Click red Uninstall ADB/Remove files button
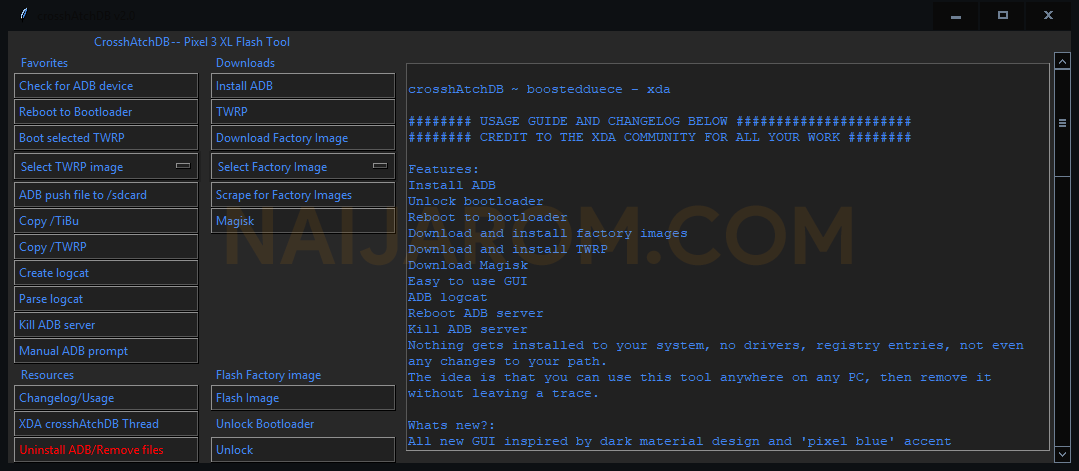 [106, 450]
